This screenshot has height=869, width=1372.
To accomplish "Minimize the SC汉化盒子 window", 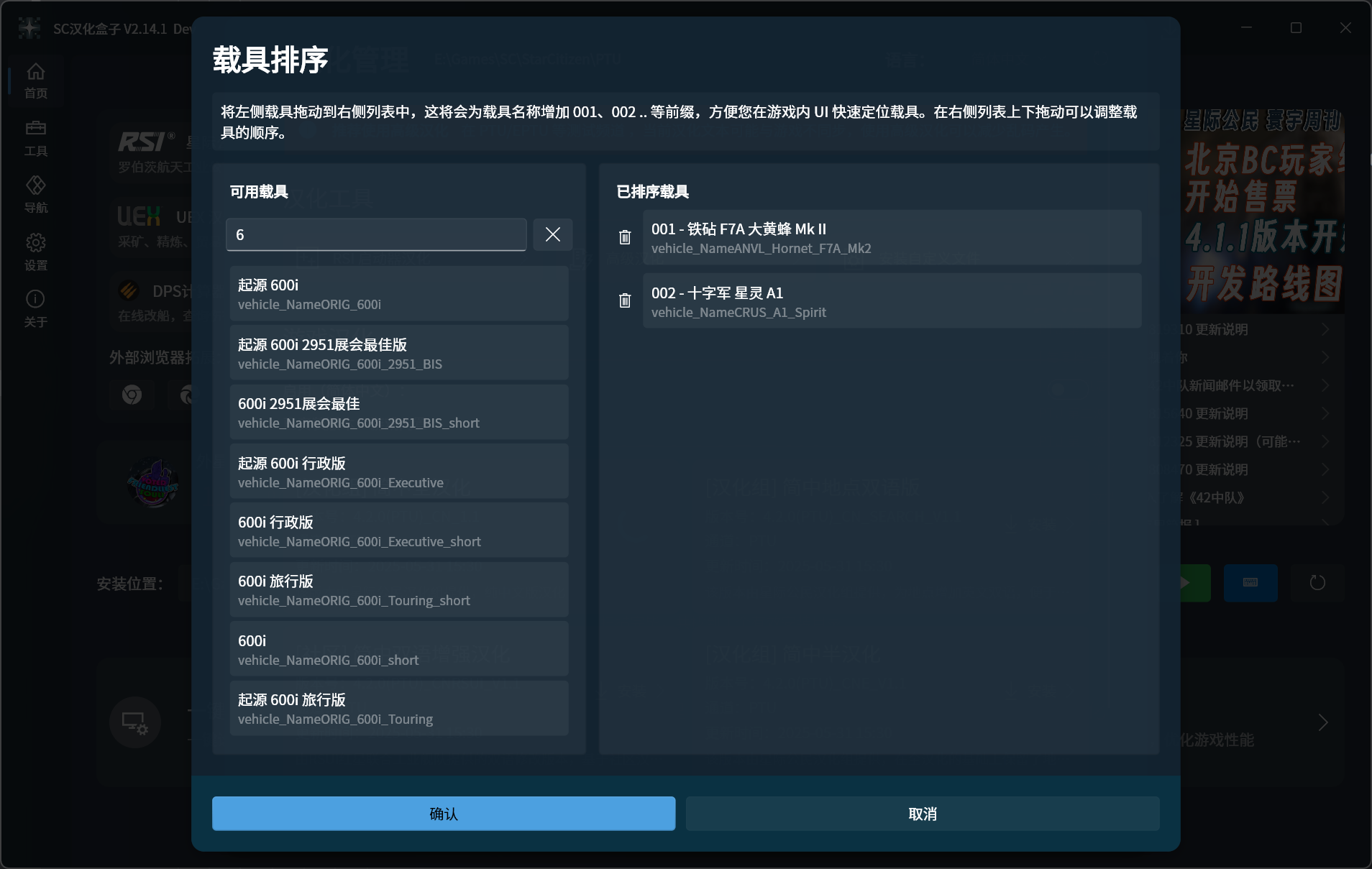I will point(1247,28).
